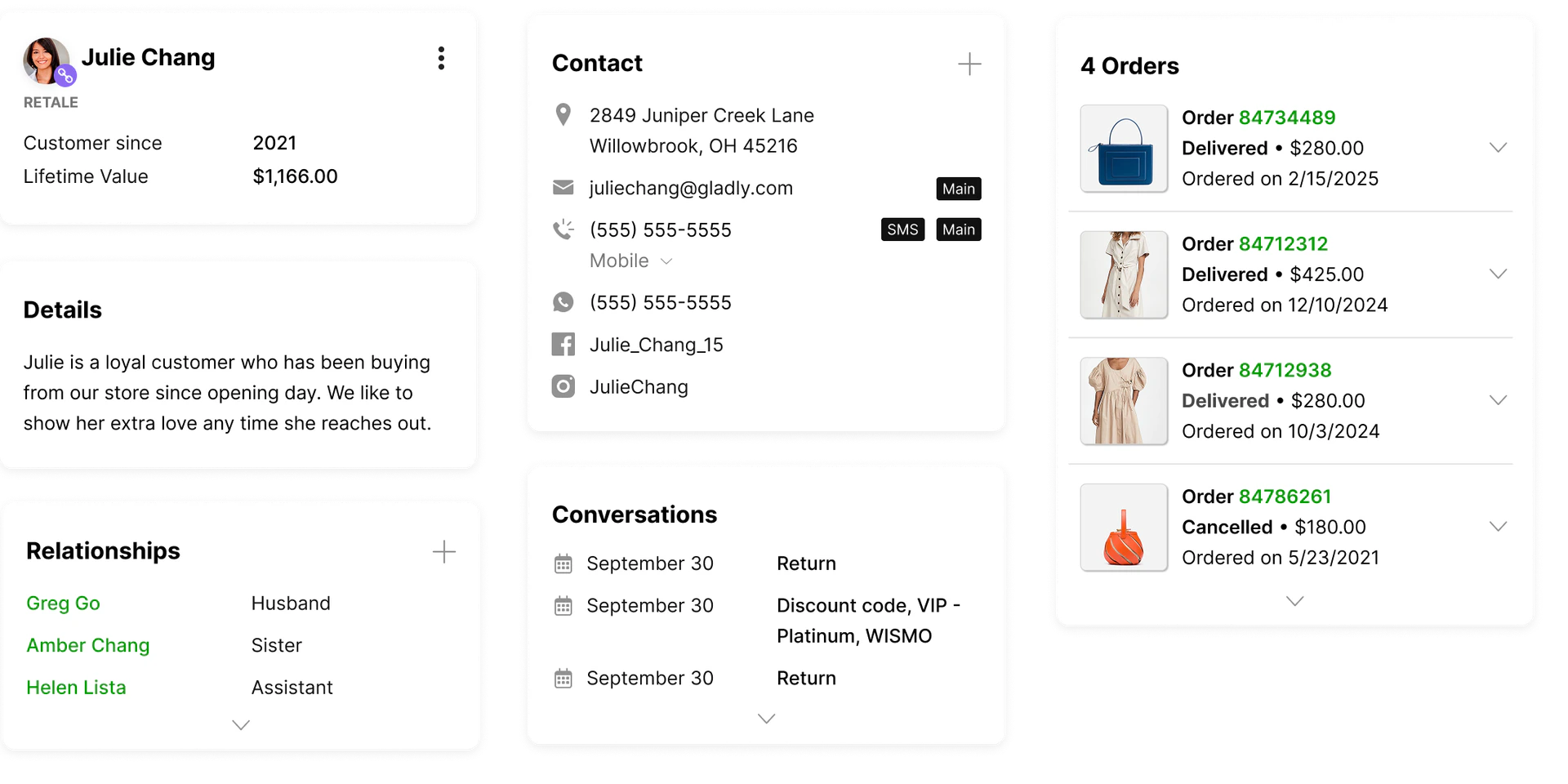Open the Mobile phone type dropdown

point(631,261)
